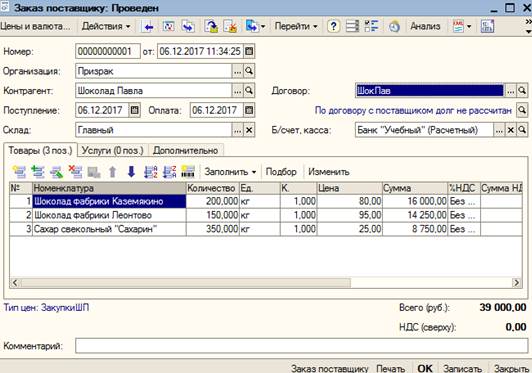Image resolution: width=532 pixels, height=373 pixels.
Task: Click the clock history icon in toolbar
Action: [394, 26]
